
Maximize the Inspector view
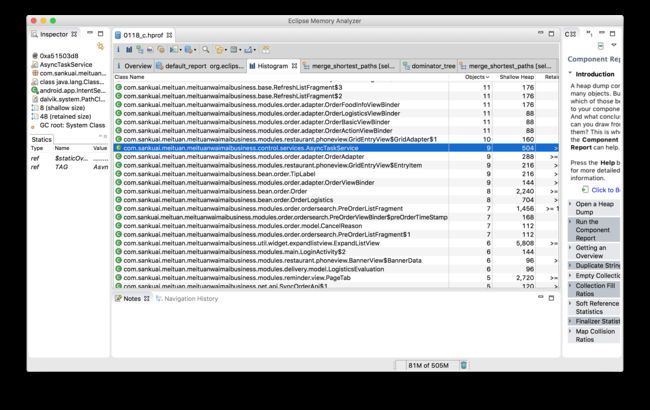(x=100, y=33)
